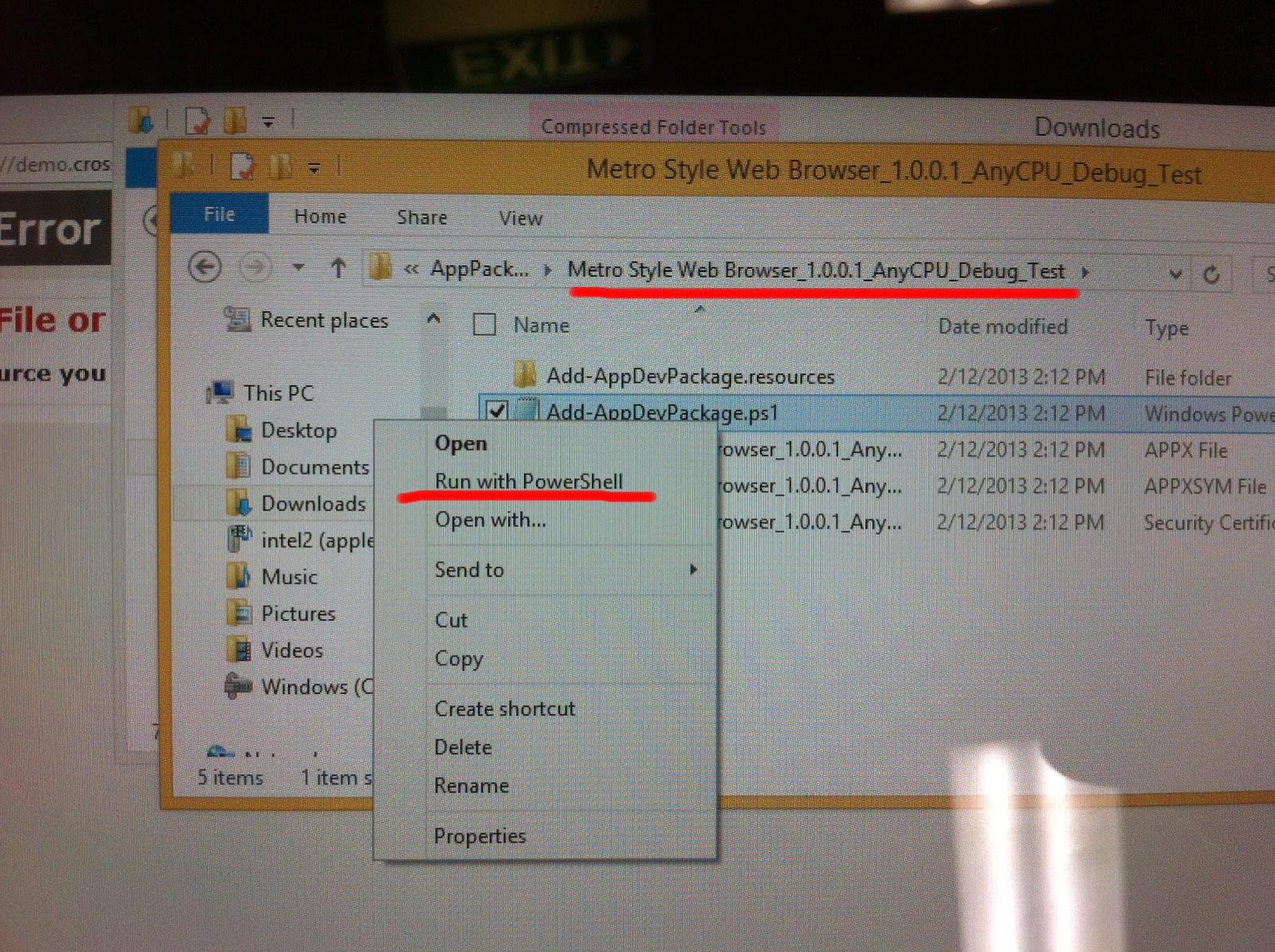Expand the breadcrumb overflow chevrons
1275x952 pixels.
tap(411, 269)
